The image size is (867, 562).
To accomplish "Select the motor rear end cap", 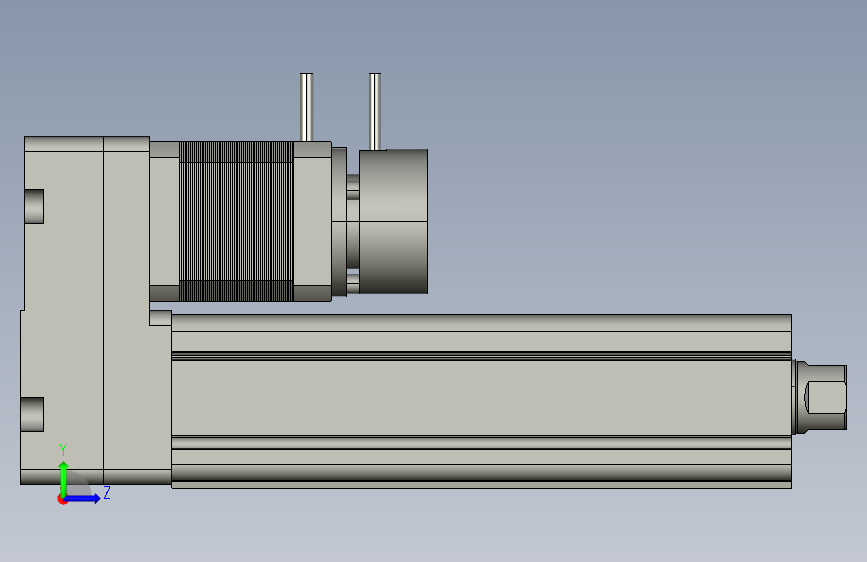I will pyautogui.click(x=312, y=221).
